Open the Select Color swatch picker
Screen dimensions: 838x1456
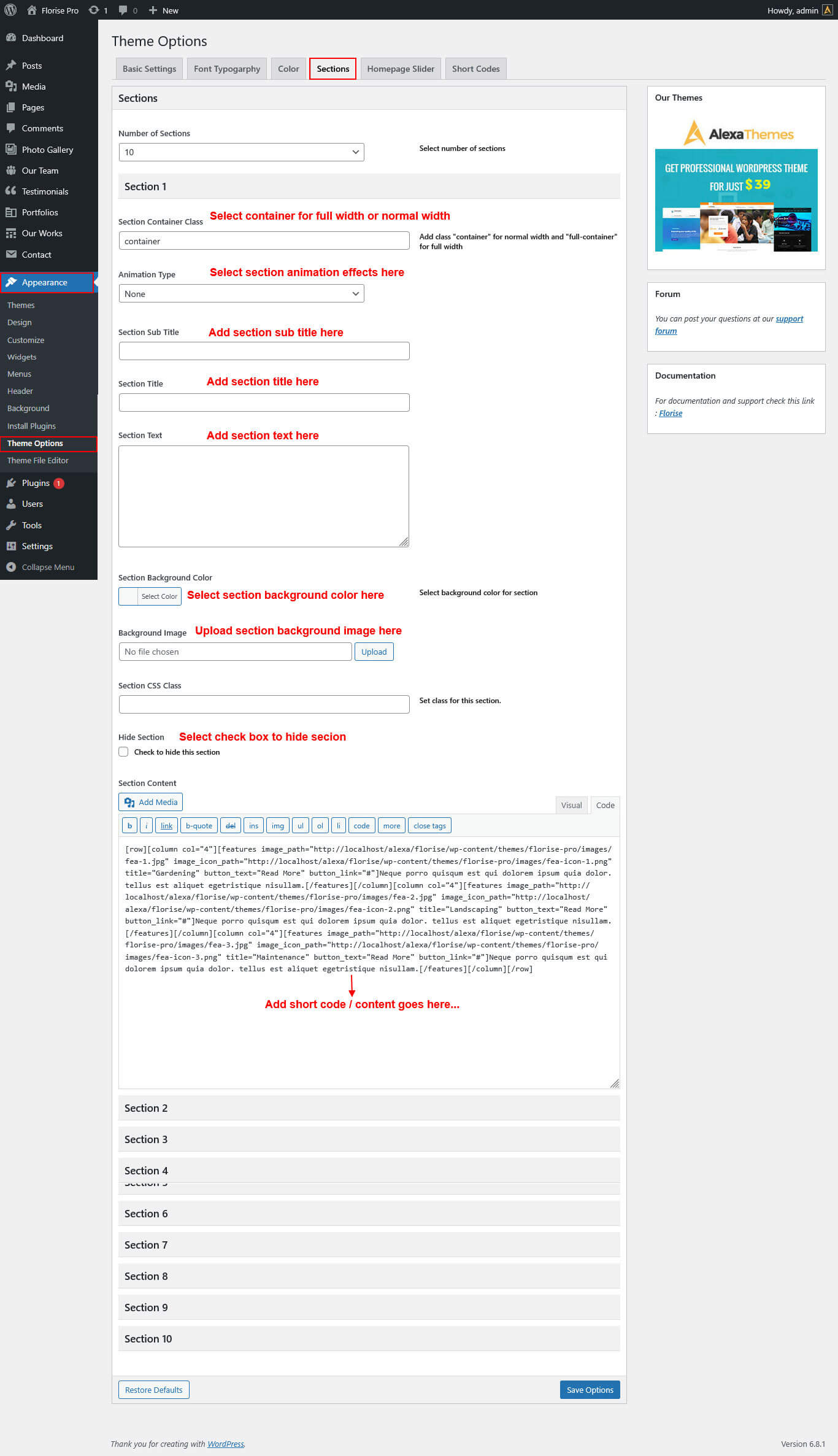(129, 596)
